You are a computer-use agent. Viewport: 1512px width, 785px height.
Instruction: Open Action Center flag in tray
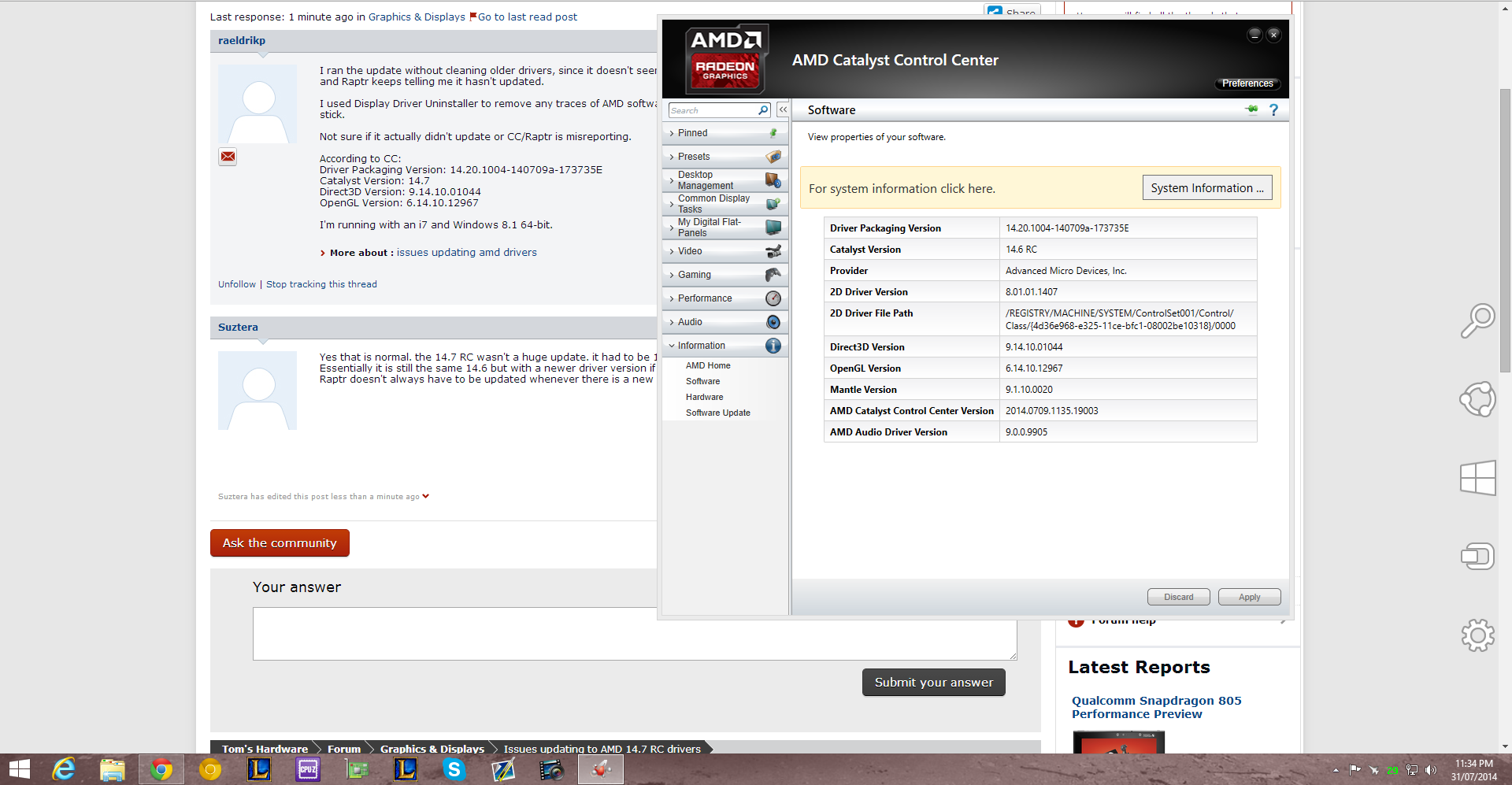tap(1355, 770)
